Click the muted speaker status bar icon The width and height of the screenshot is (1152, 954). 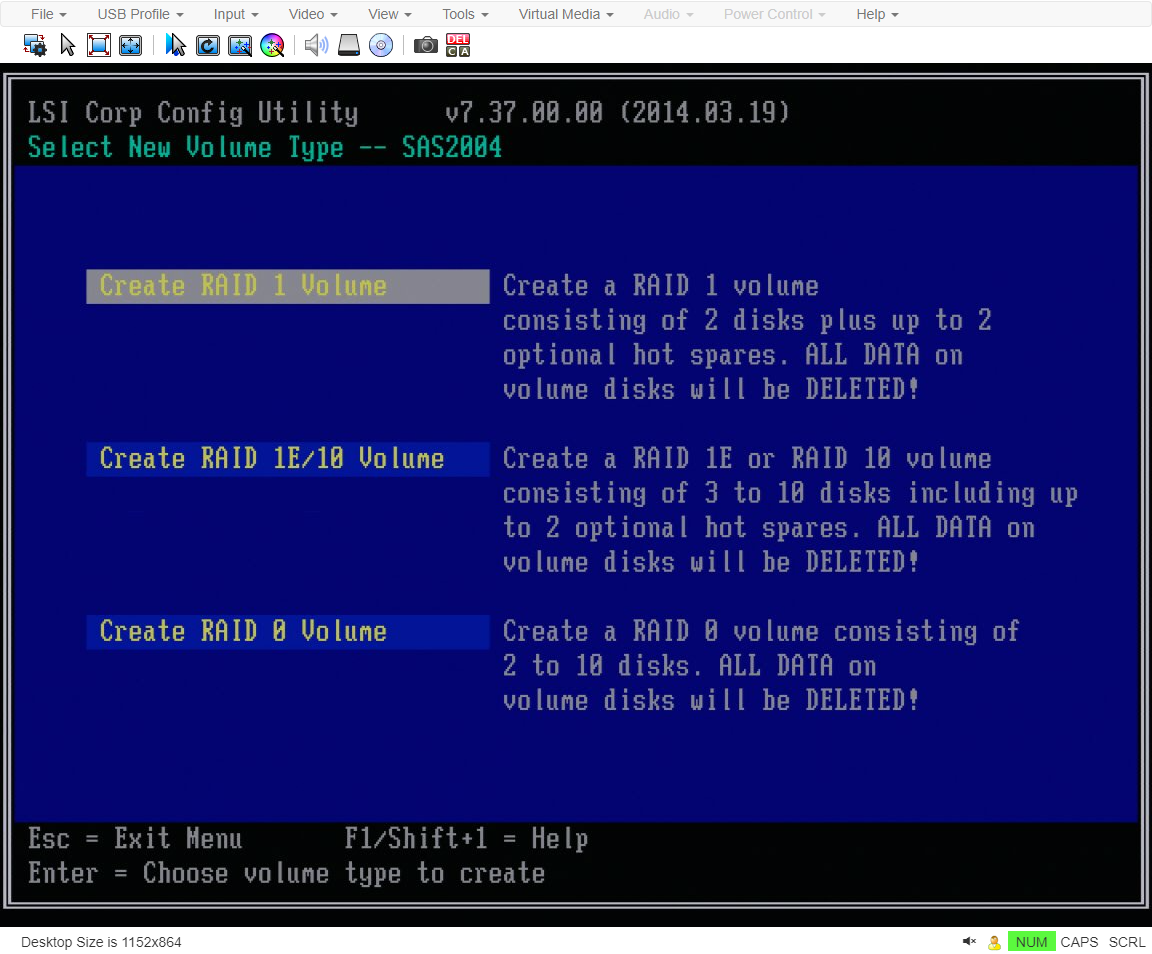tap(969, 942)
